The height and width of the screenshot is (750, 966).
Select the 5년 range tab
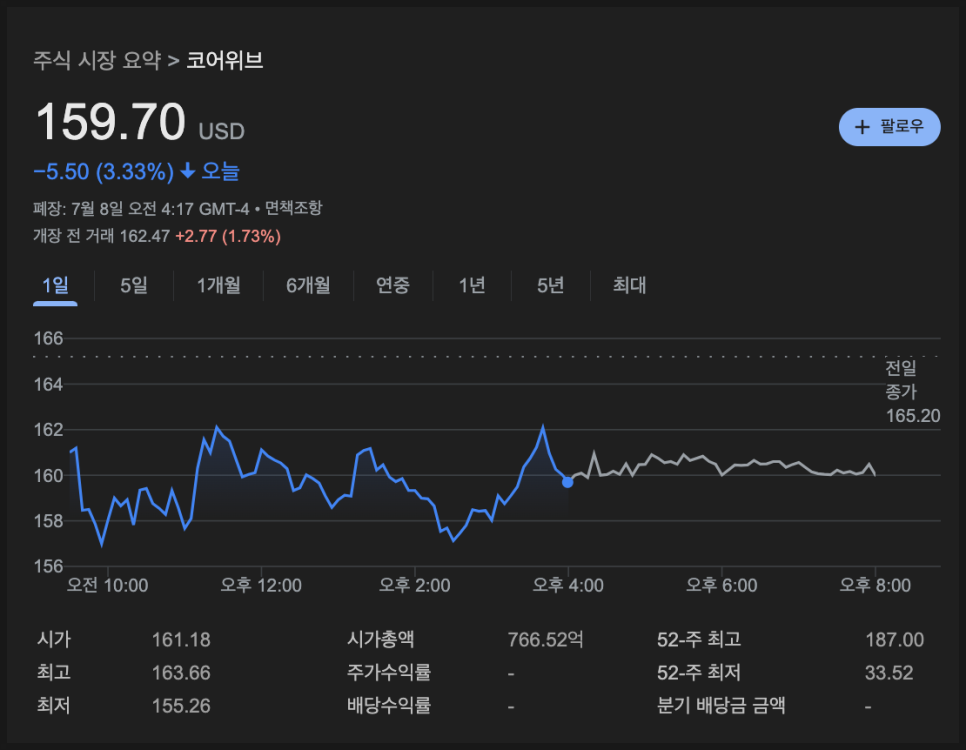coord(550,285)
